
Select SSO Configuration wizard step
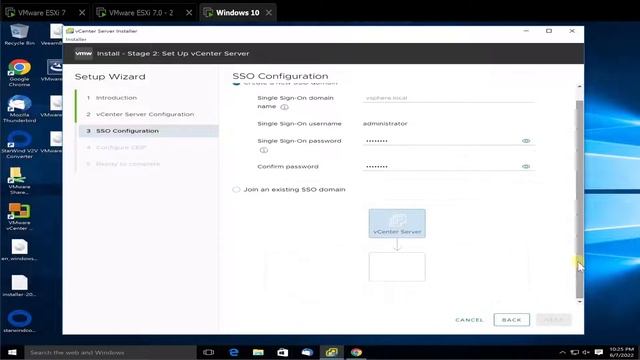(149, 131)
